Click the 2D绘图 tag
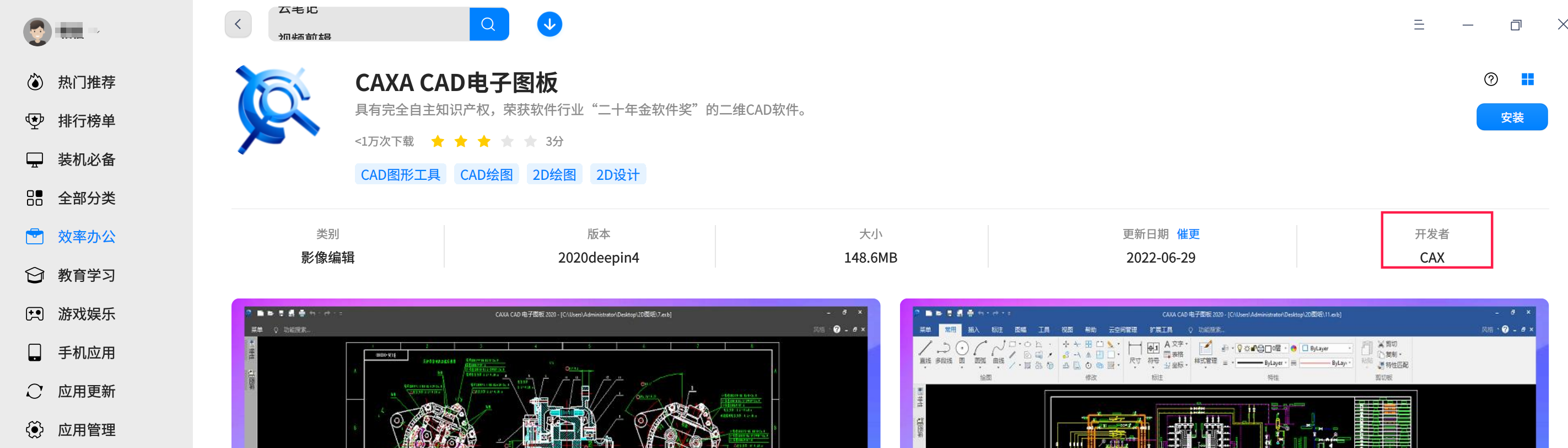Image resolution: width=1568 pixels, height=448 pixels. coord(554,174)
